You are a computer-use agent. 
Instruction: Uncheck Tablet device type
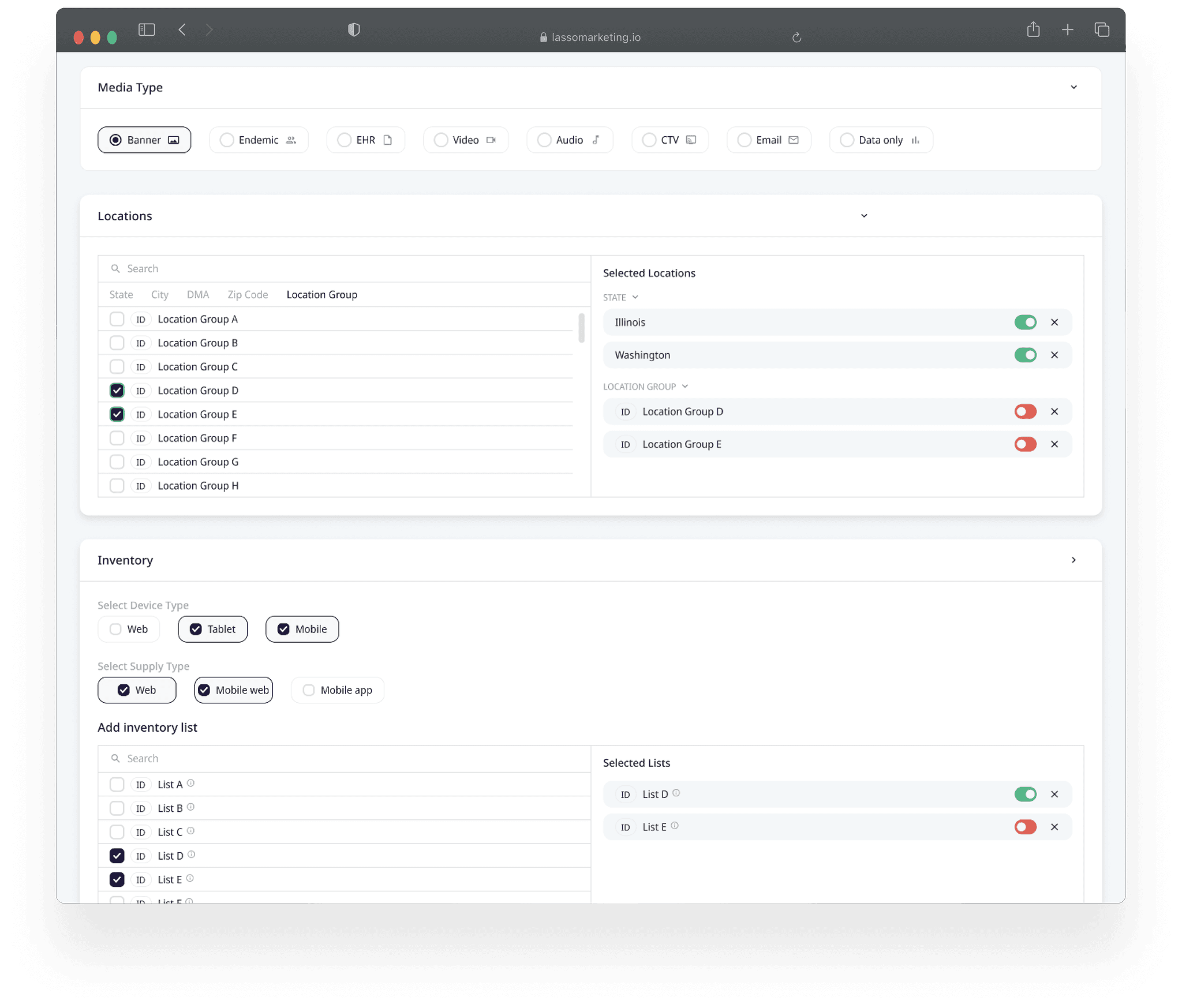(212, 629)
